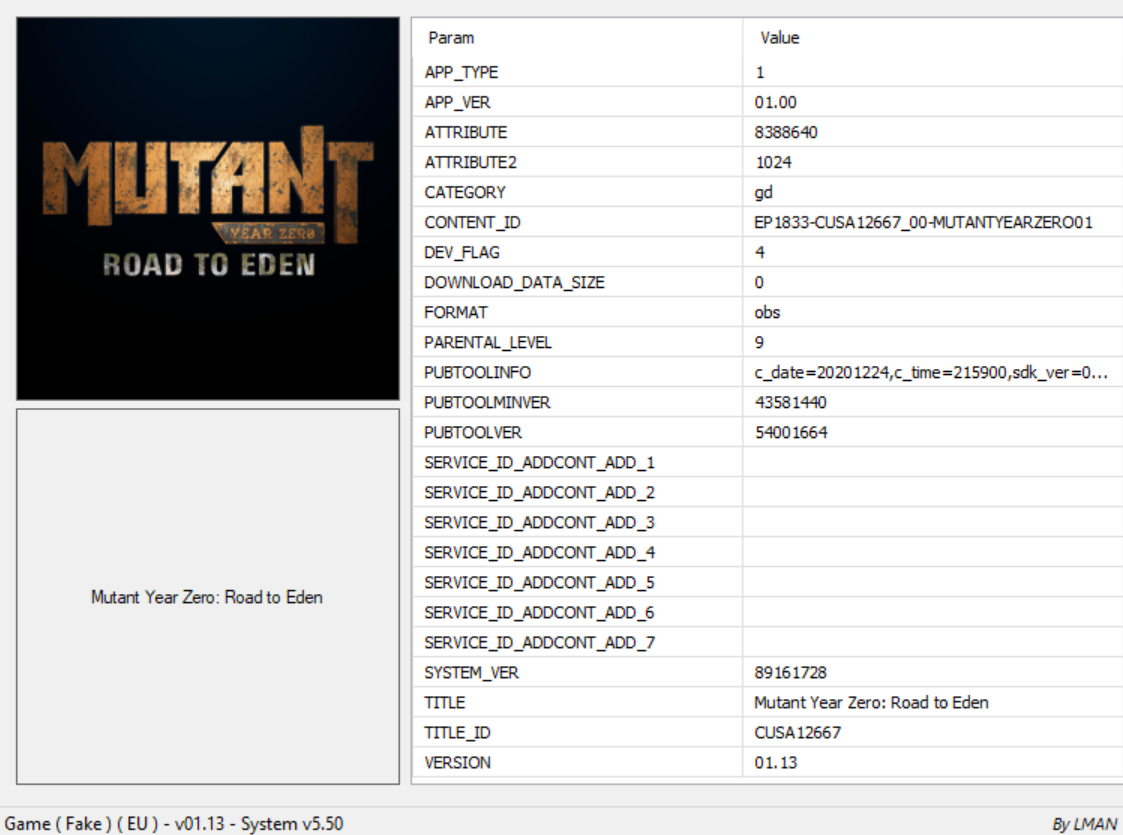Click the value obs for FORMAT
Image resolution: width=1123 pixels, height=835 pixels.
pos(767,313)
